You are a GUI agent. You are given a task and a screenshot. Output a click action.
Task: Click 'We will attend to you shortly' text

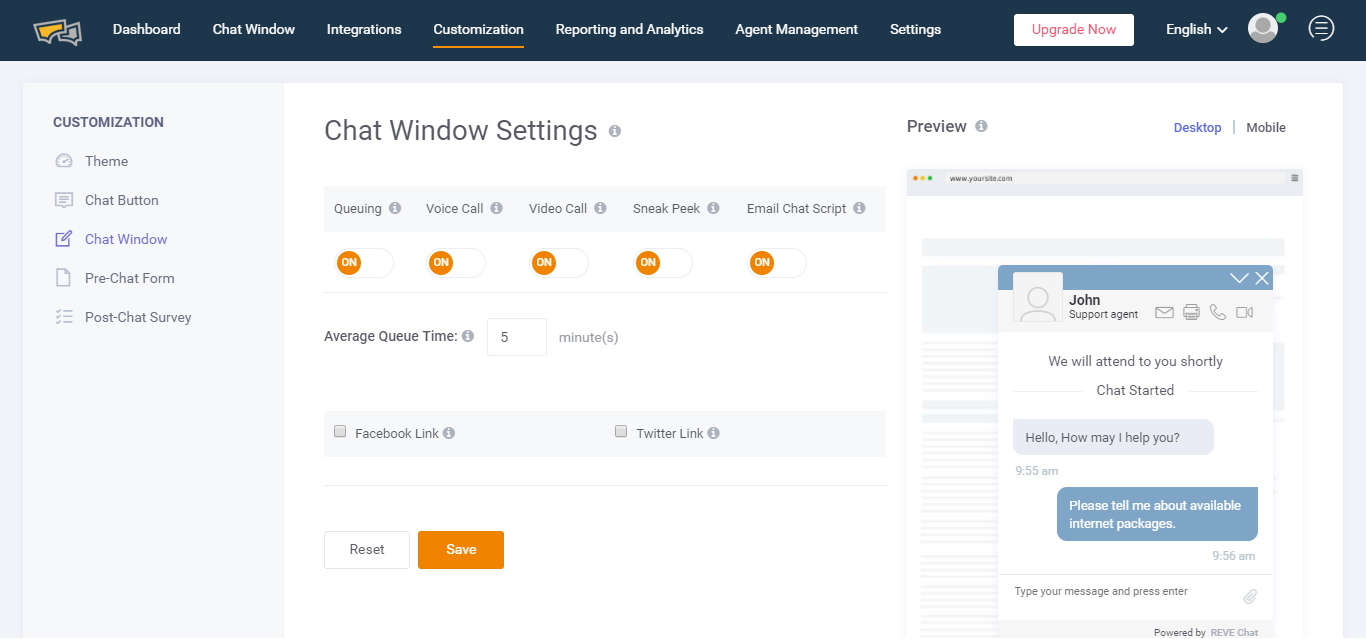pos(1135,361)
